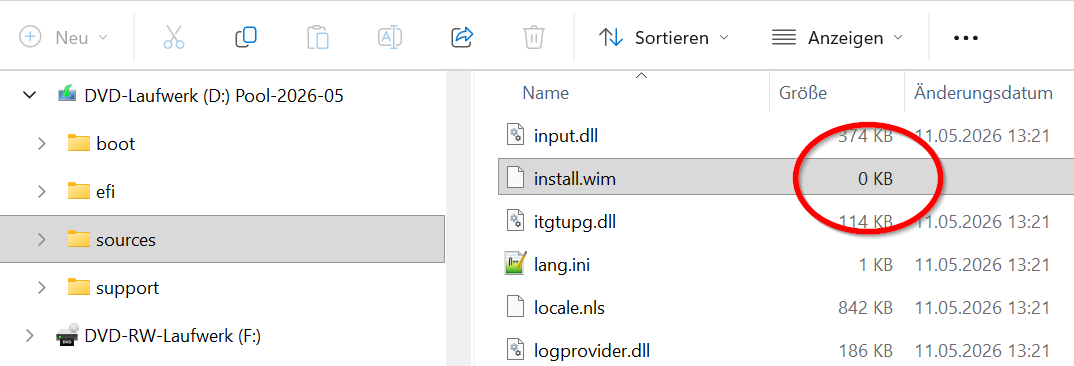Click the locale.nls file icon
This screenshot has width=1074, height=366.
(515, 306)
